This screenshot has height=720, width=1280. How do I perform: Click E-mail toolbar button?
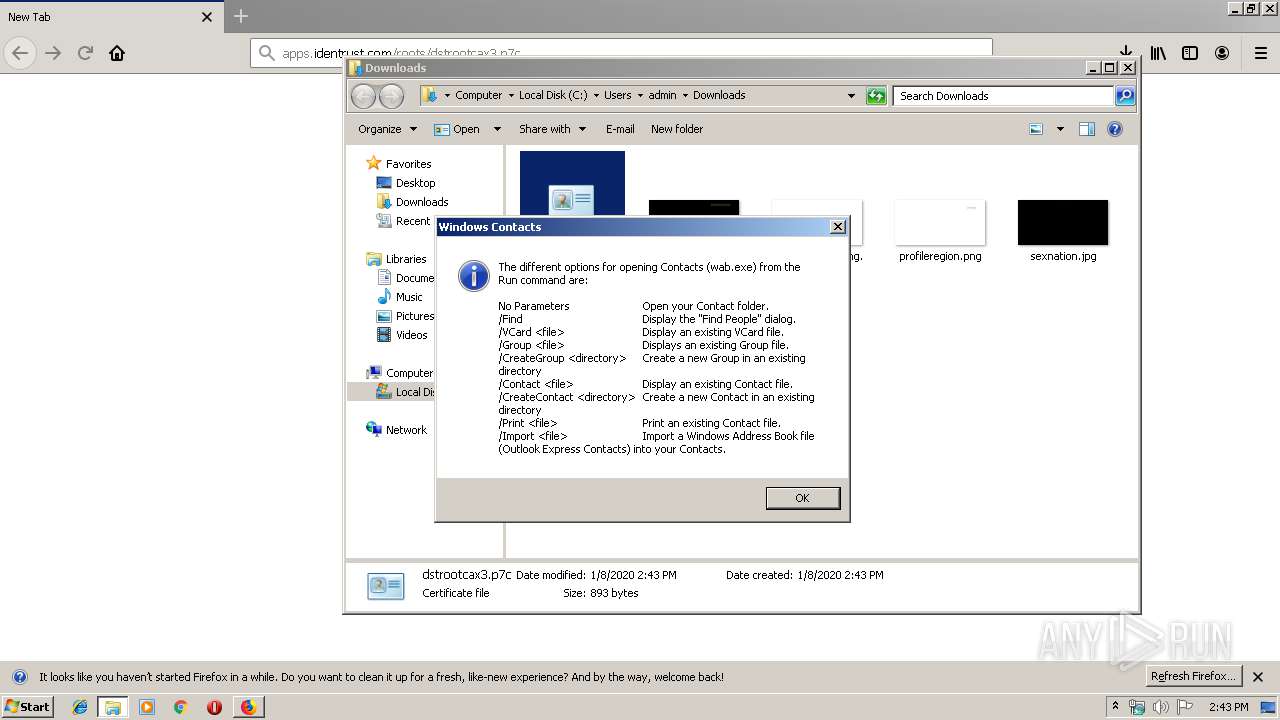620,129
